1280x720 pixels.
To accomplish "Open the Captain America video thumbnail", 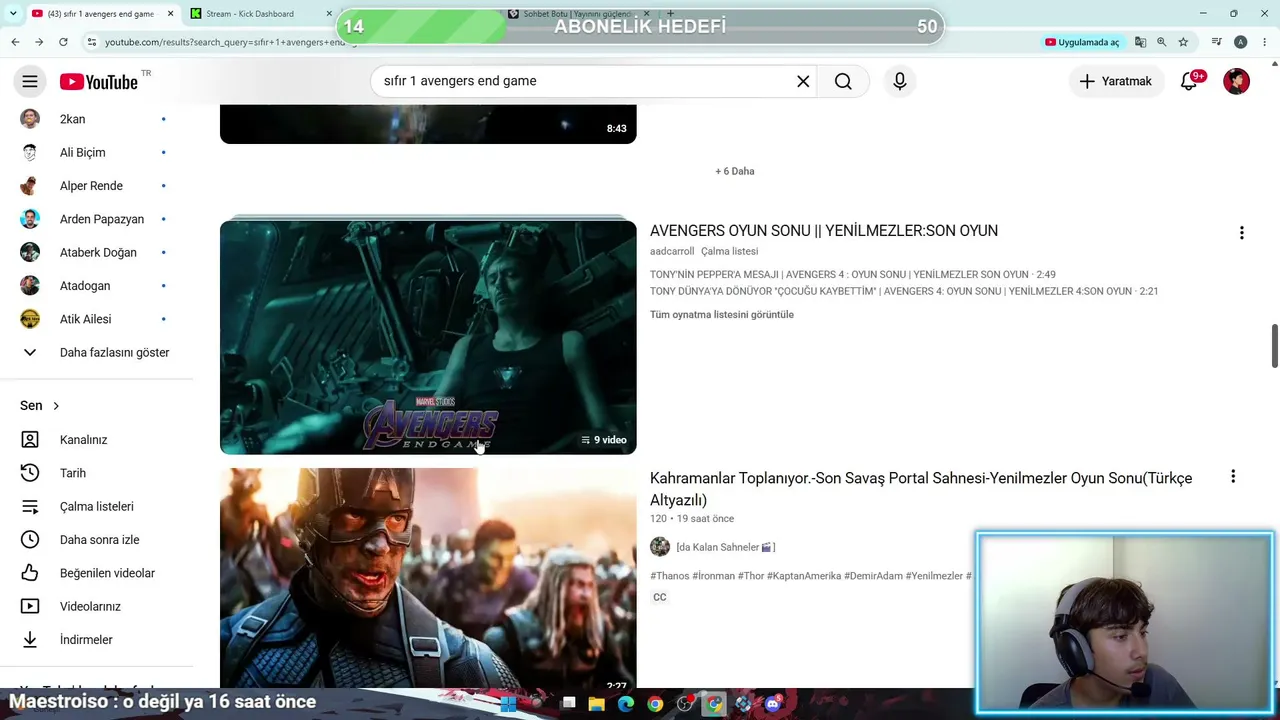I will 428,578.
